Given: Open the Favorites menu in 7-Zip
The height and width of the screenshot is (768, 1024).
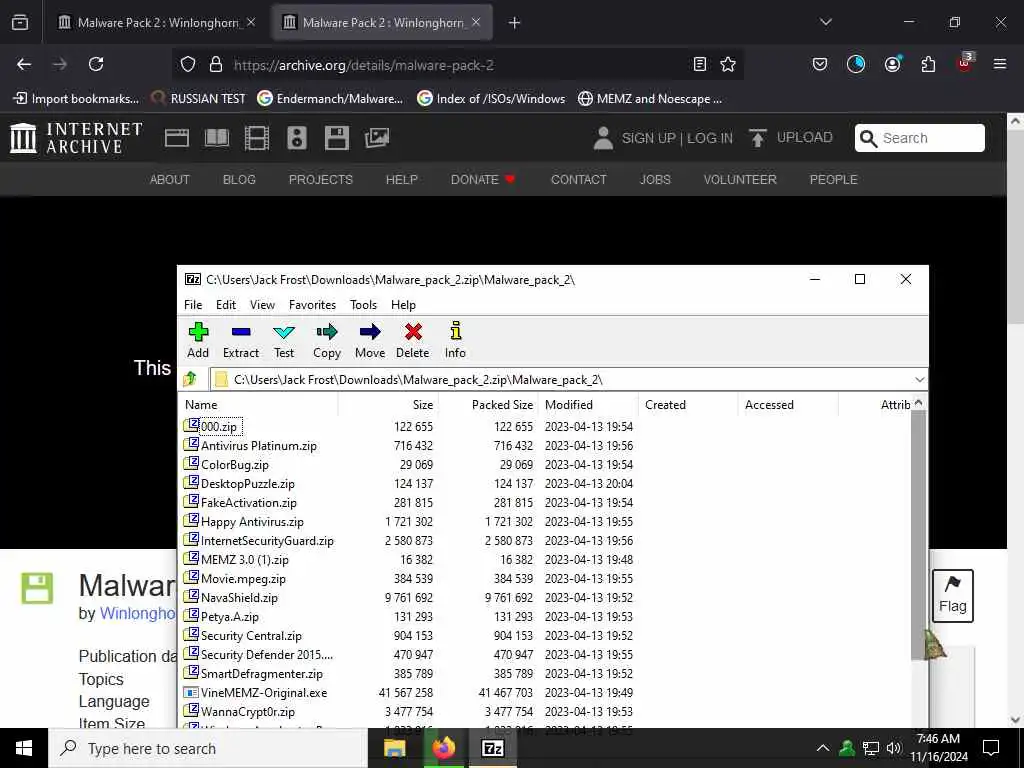Looking at the screenshot, I should 312,305.
